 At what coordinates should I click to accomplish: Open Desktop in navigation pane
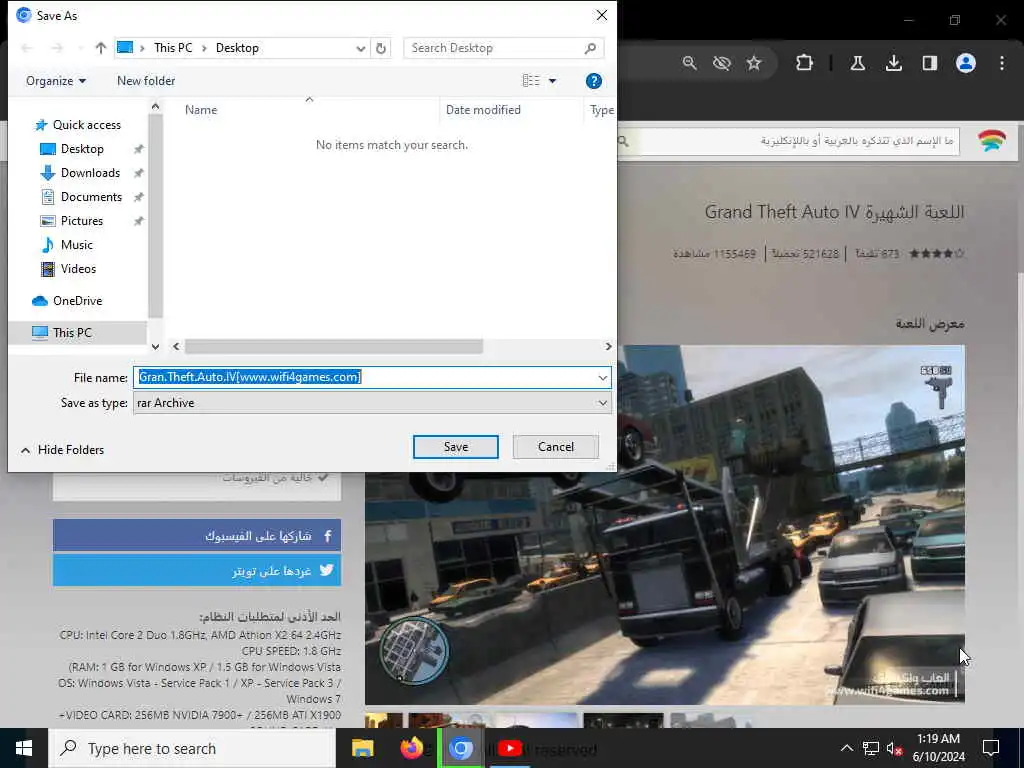(82, 149)
